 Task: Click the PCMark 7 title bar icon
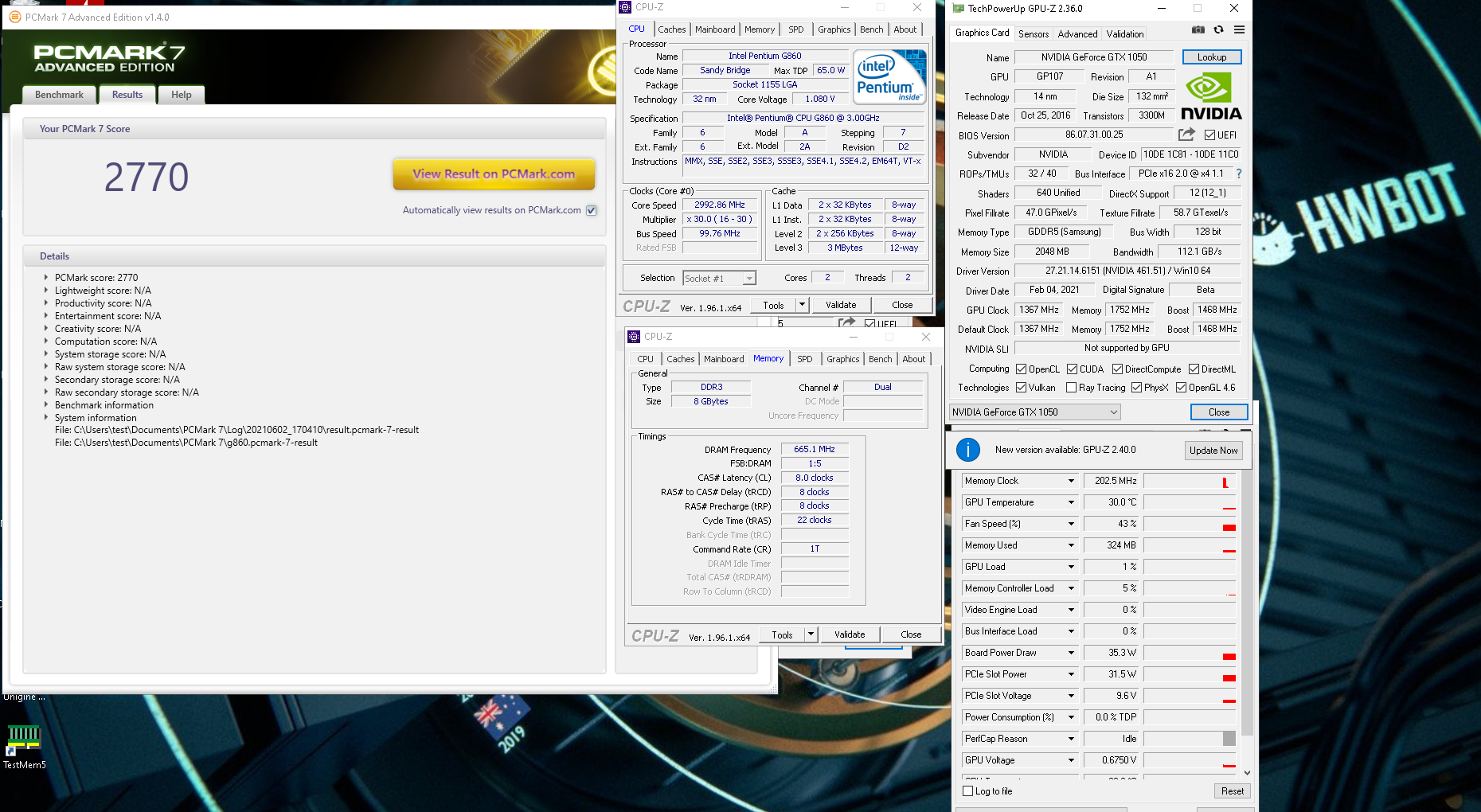(14, 17)
